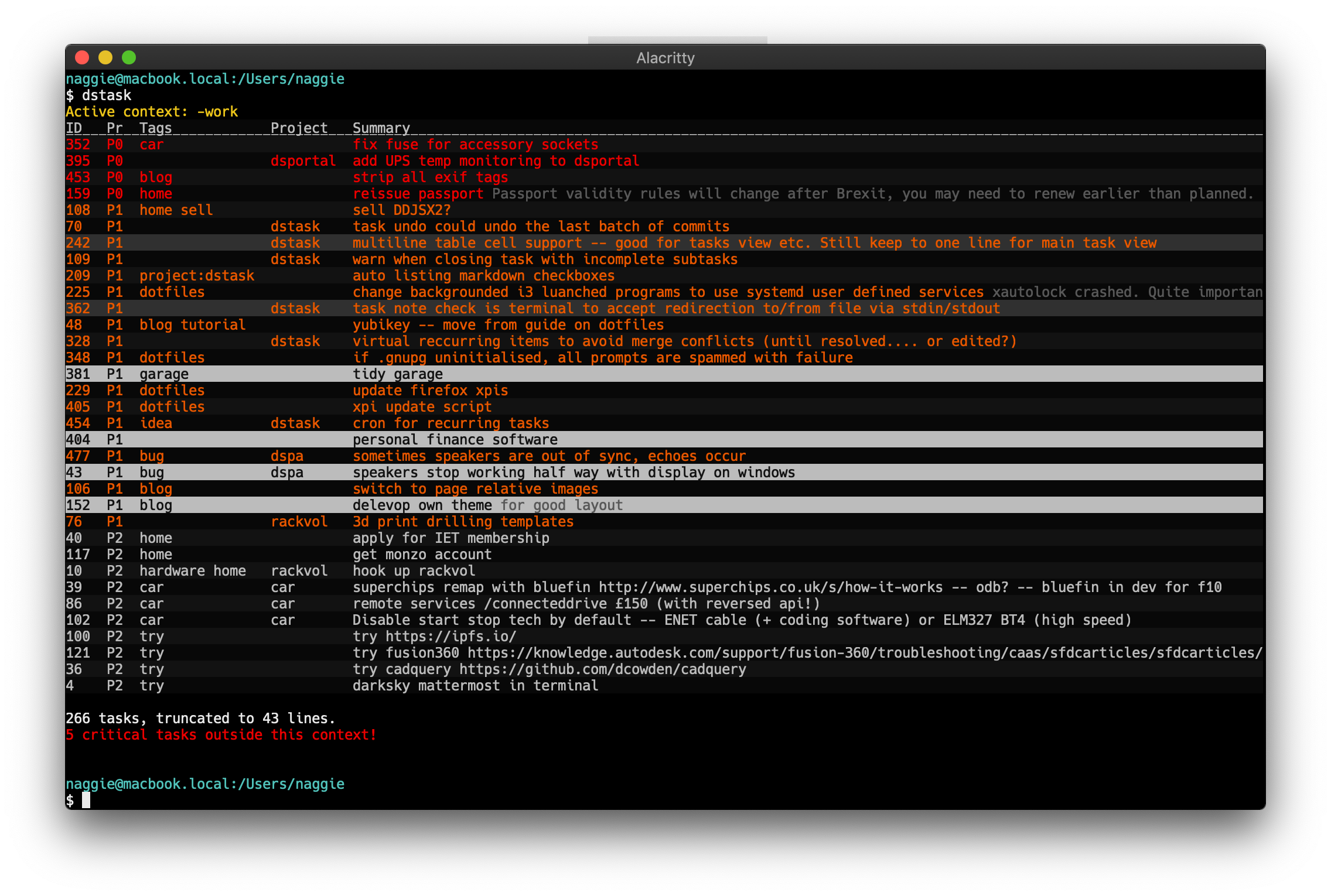Screen dimensions: 1331x896
Task: Select task 381 tidy garage
Action: point(397,374)
